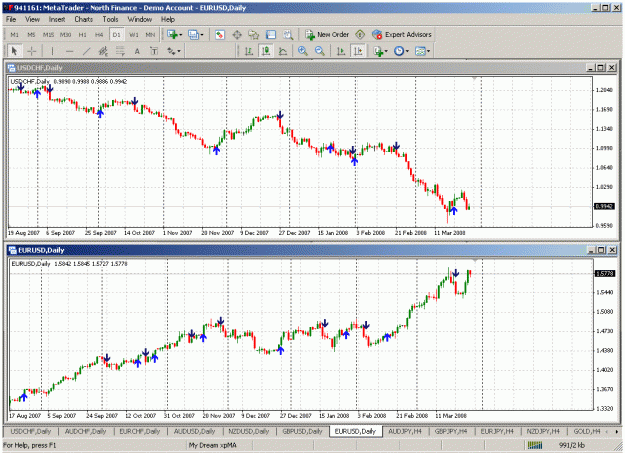This screenshot has height=453, width=625.
Task: Toggle chart auto scroll
Action: point(341,51)
